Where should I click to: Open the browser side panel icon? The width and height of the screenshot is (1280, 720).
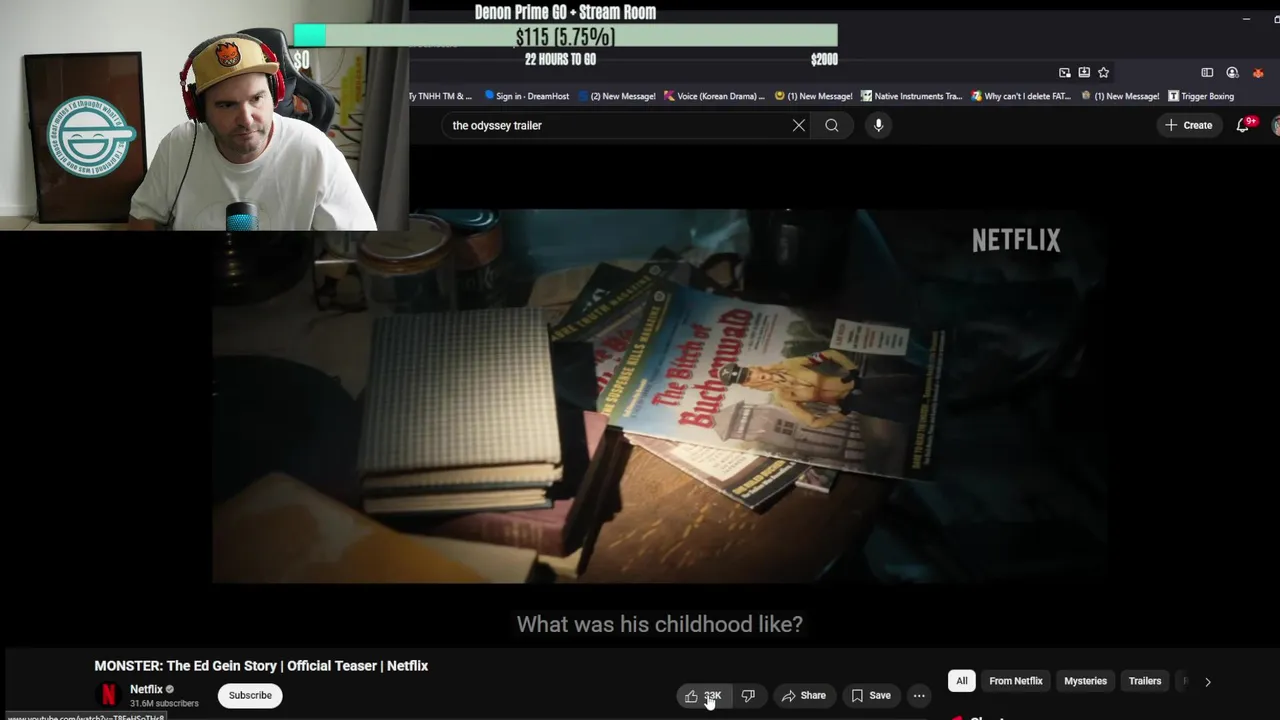click(1207, 72)
